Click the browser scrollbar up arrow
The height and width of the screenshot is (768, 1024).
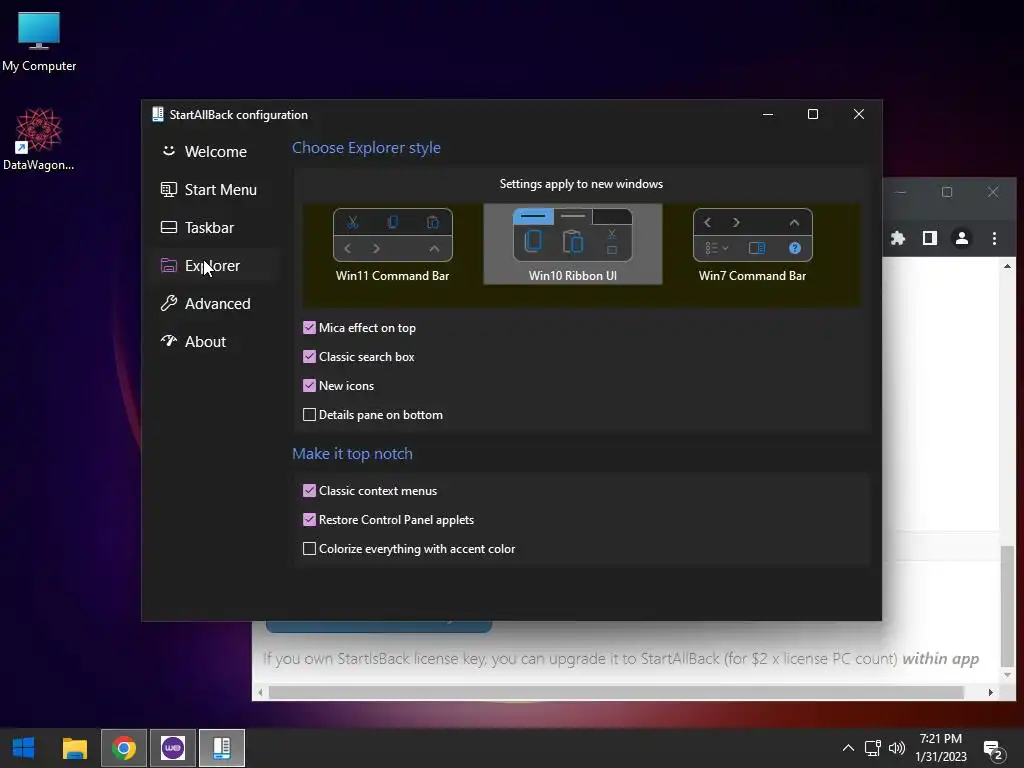pyautogui.click(x=1007, y=266)
